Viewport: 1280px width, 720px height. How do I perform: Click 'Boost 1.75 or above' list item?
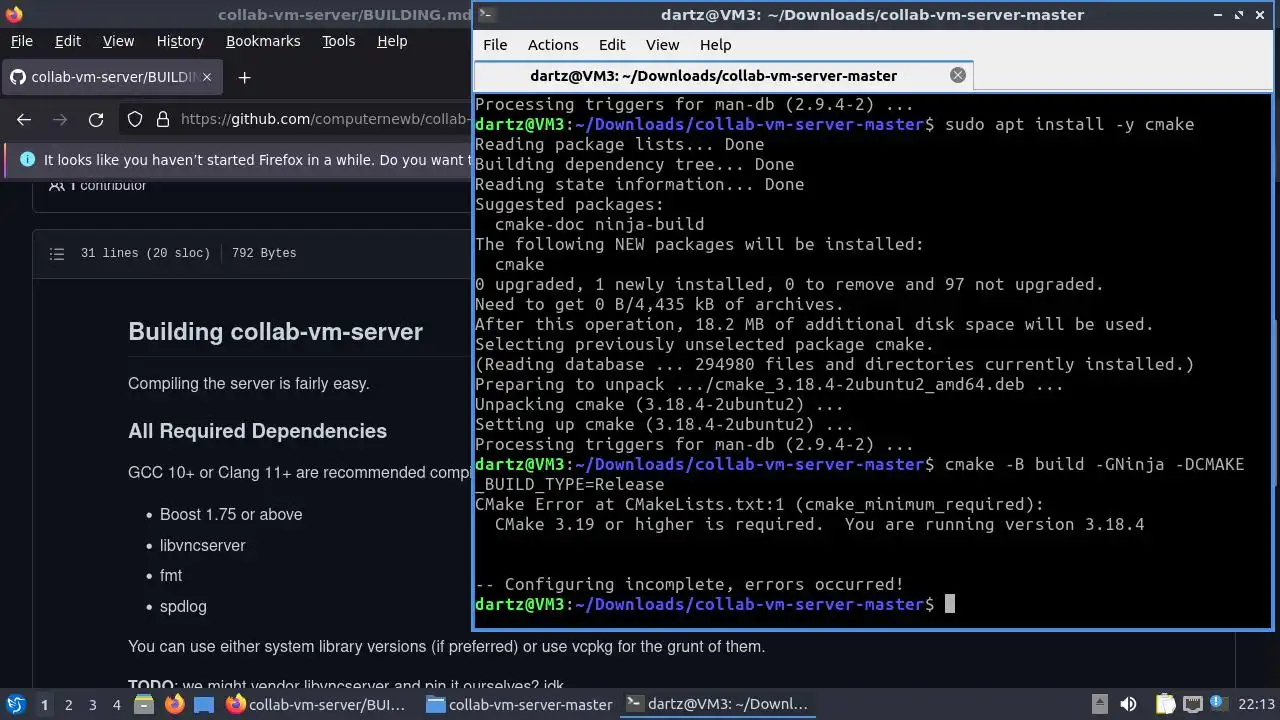click(231, 514)
